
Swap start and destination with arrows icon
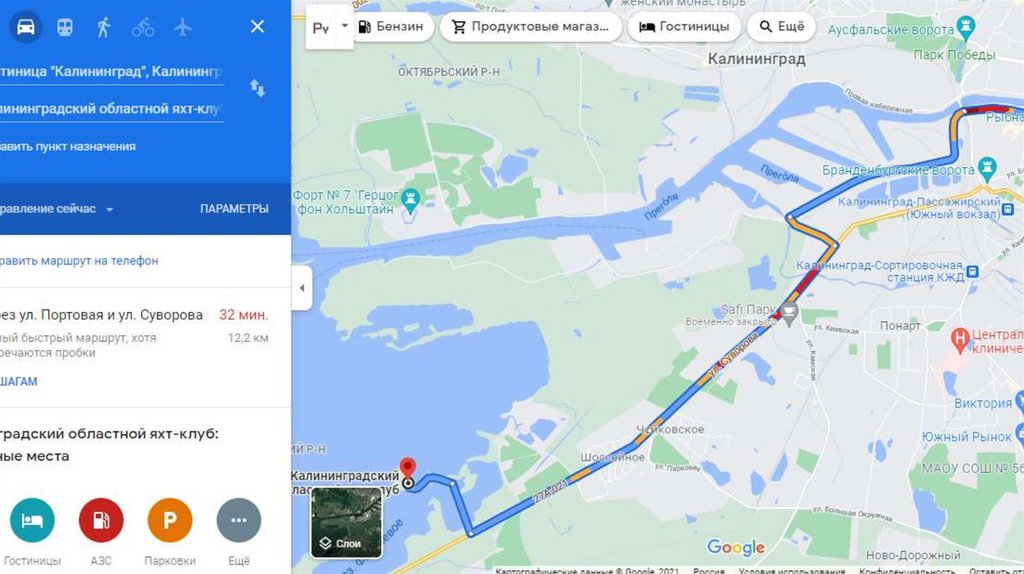coord(257,88)
